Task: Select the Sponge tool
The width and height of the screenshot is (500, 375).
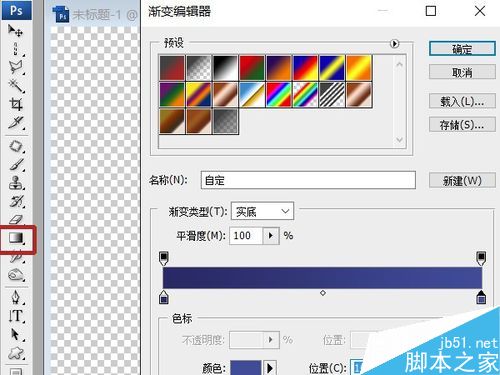Action: point(15,275)
